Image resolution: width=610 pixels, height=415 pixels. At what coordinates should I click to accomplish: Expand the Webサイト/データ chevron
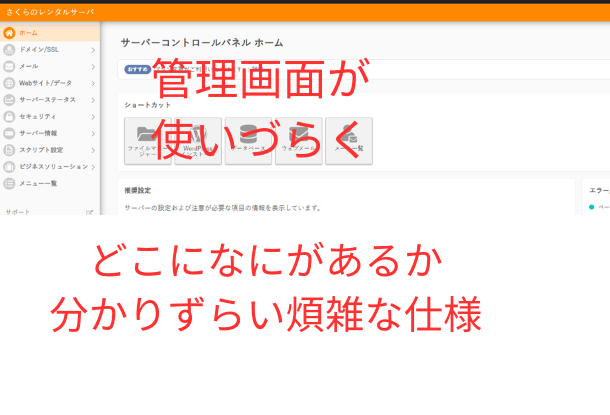93,83
